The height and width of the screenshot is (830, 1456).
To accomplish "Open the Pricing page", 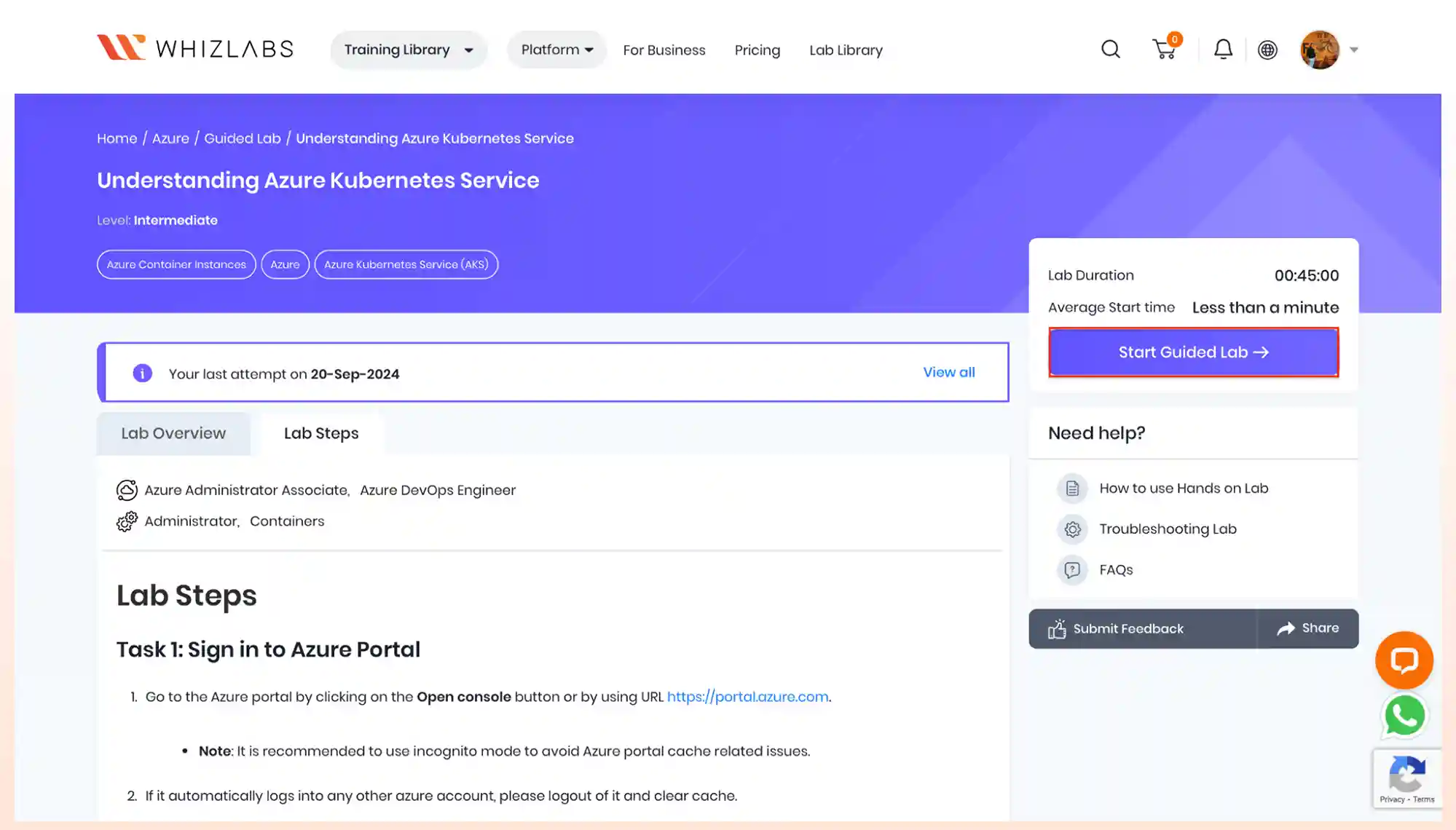I will 757,50.
